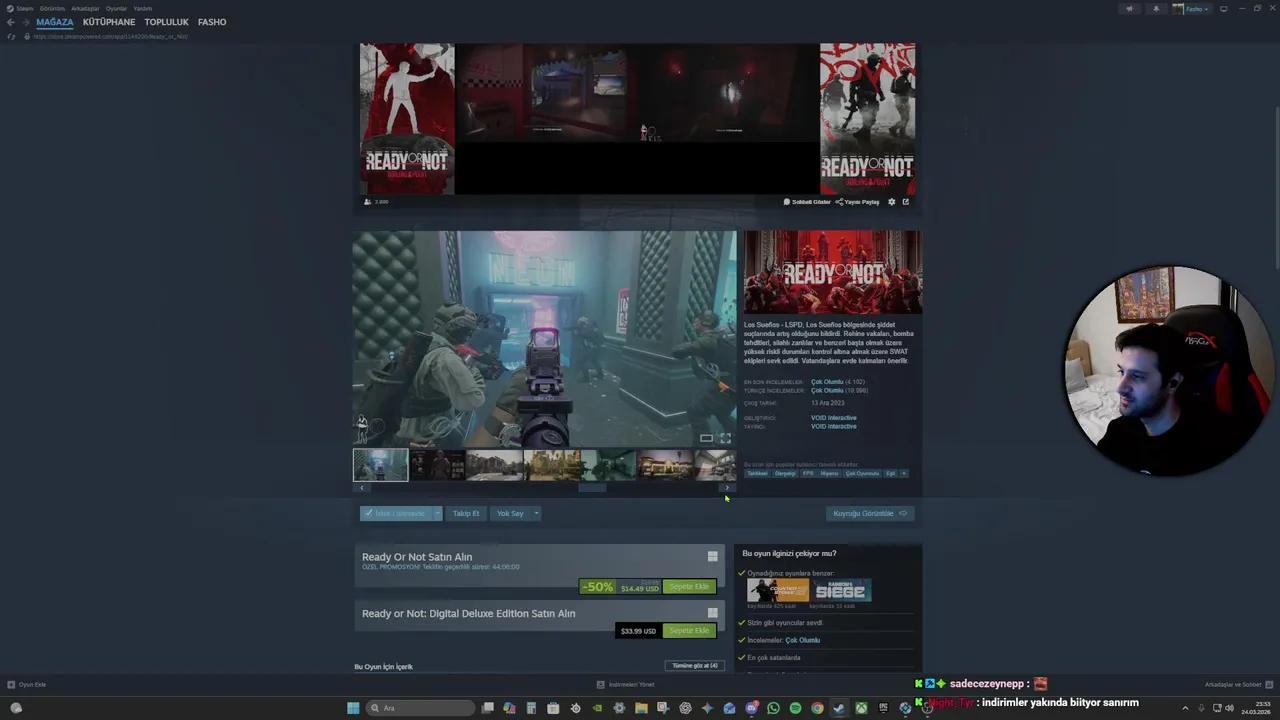Open Google Chrome from the taskbar

(x=817, y=708)
